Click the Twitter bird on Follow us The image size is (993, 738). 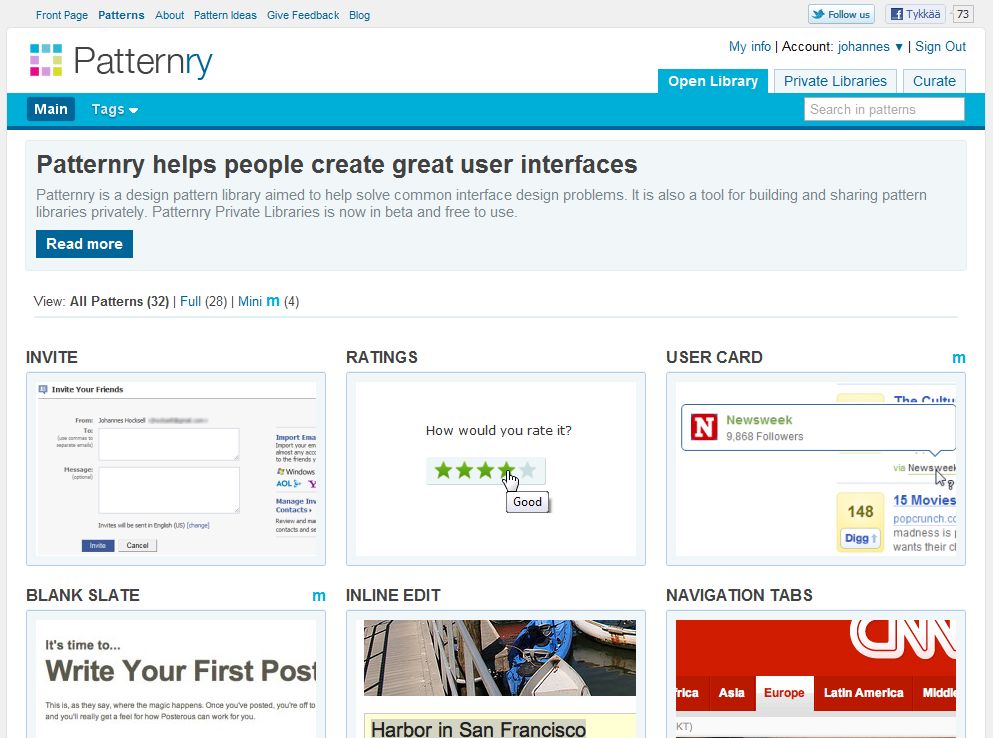coord(820,14)
